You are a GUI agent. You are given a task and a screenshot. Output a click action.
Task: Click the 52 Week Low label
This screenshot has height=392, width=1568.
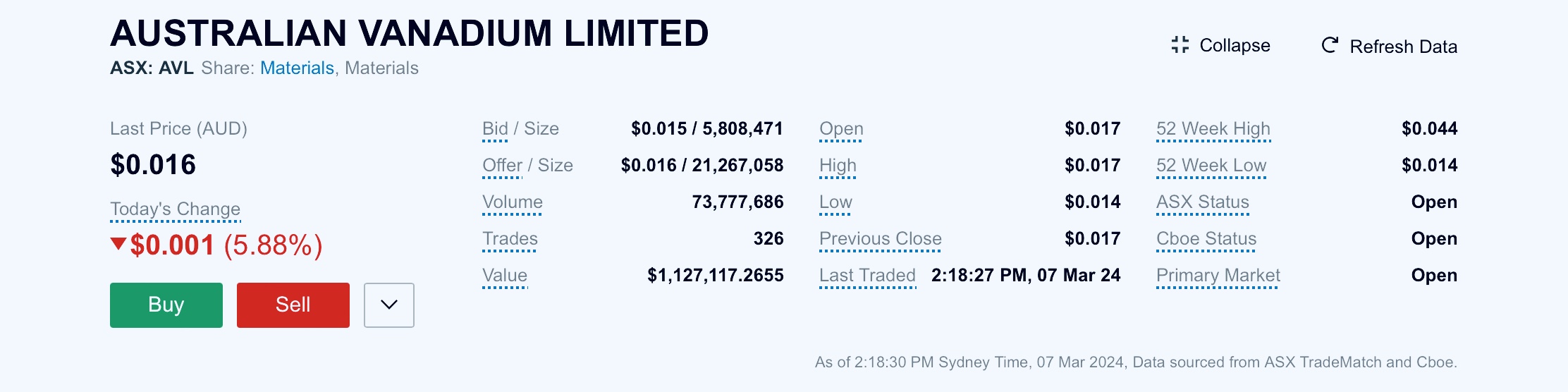click(1211, 166)
